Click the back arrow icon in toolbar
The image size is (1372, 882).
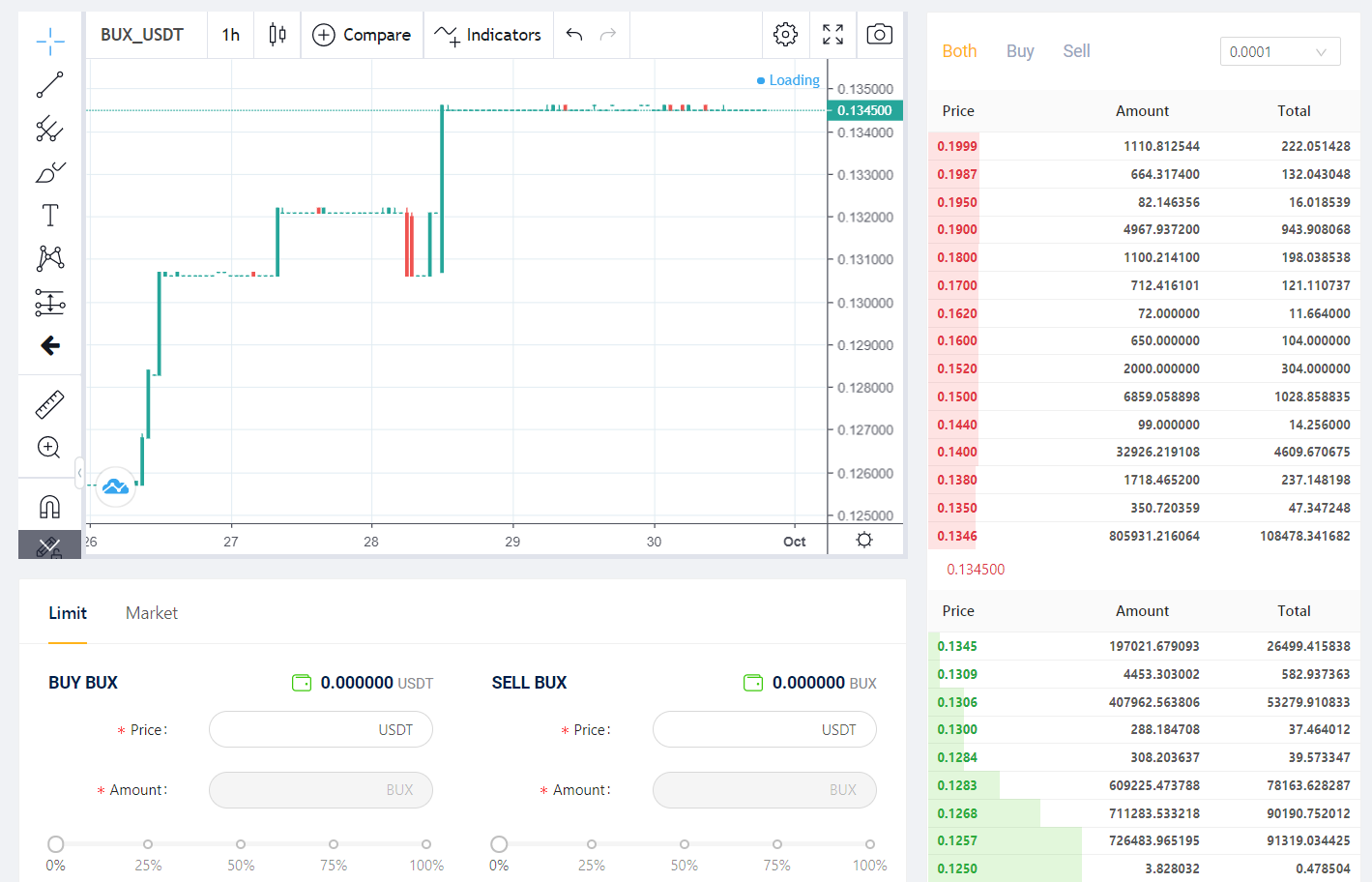[50, 345]
